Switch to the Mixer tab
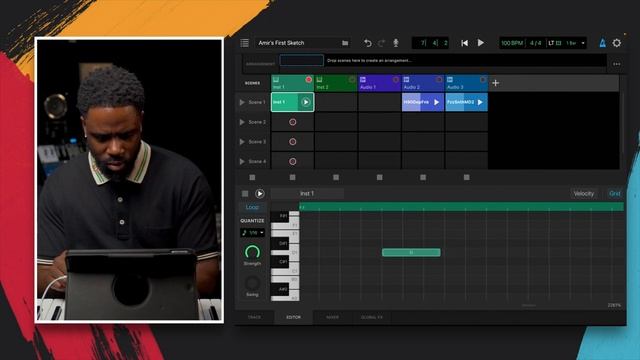 [332, 317]
